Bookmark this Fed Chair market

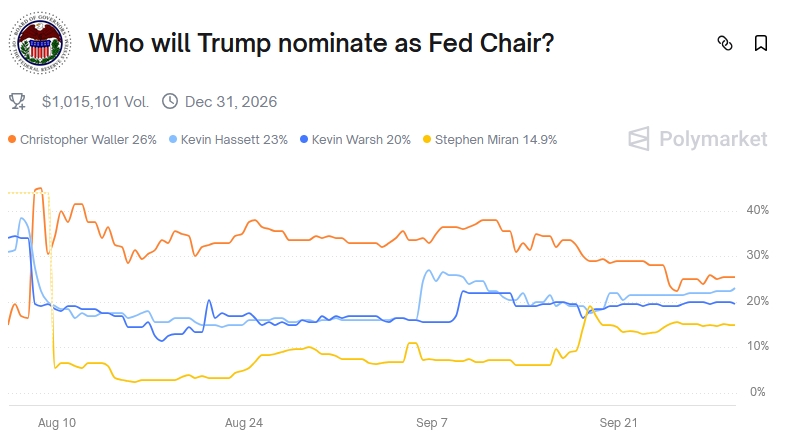(x=761, y=43)
